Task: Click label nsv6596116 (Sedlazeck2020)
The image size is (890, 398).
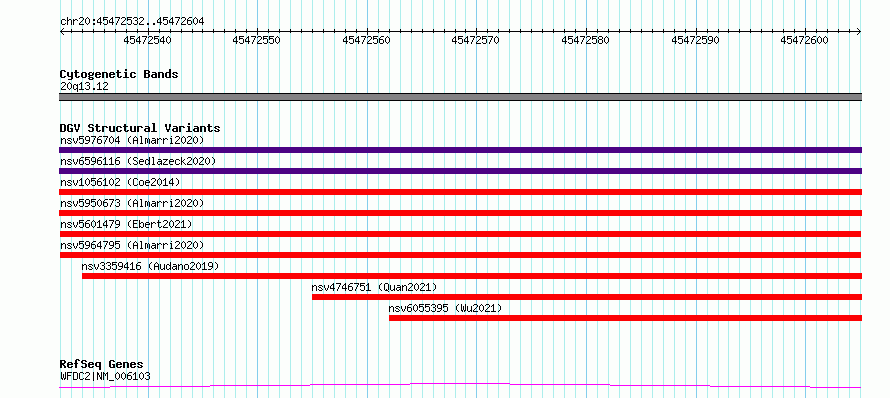Action: coord(138,161)
